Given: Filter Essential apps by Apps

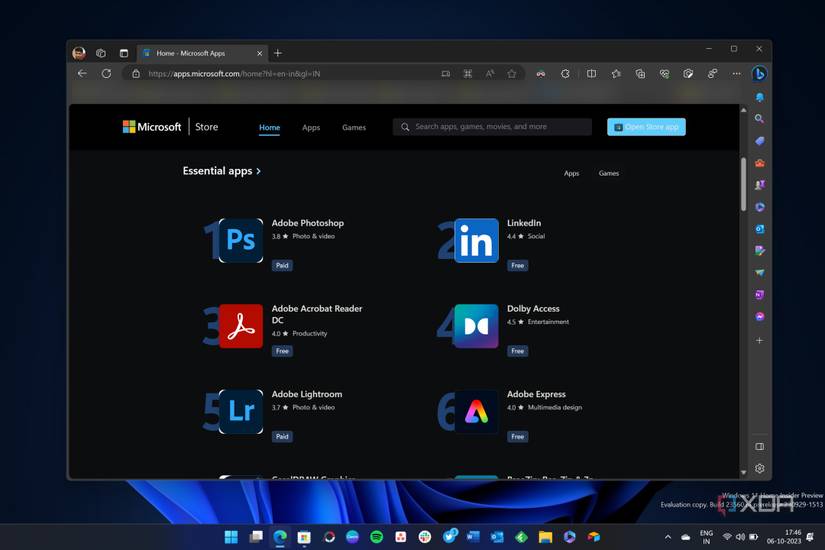Looking at the screenshot, I should (571, 173).
